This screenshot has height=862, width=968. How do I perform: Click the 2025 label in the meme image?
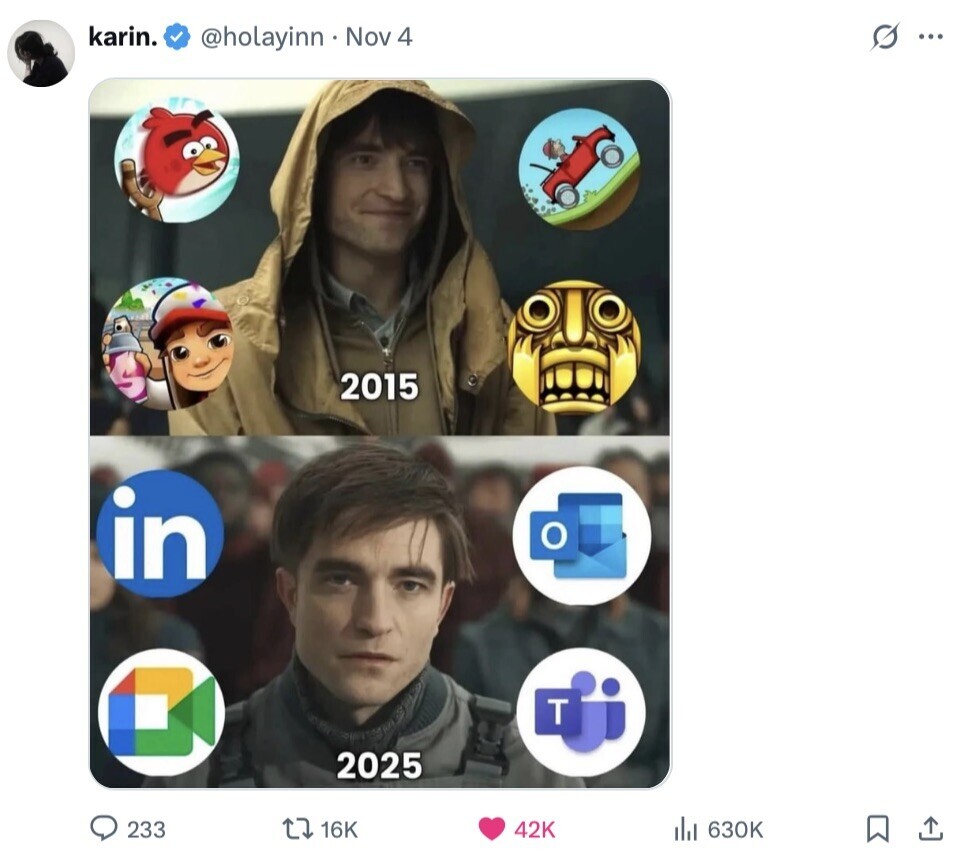point(379,765)
